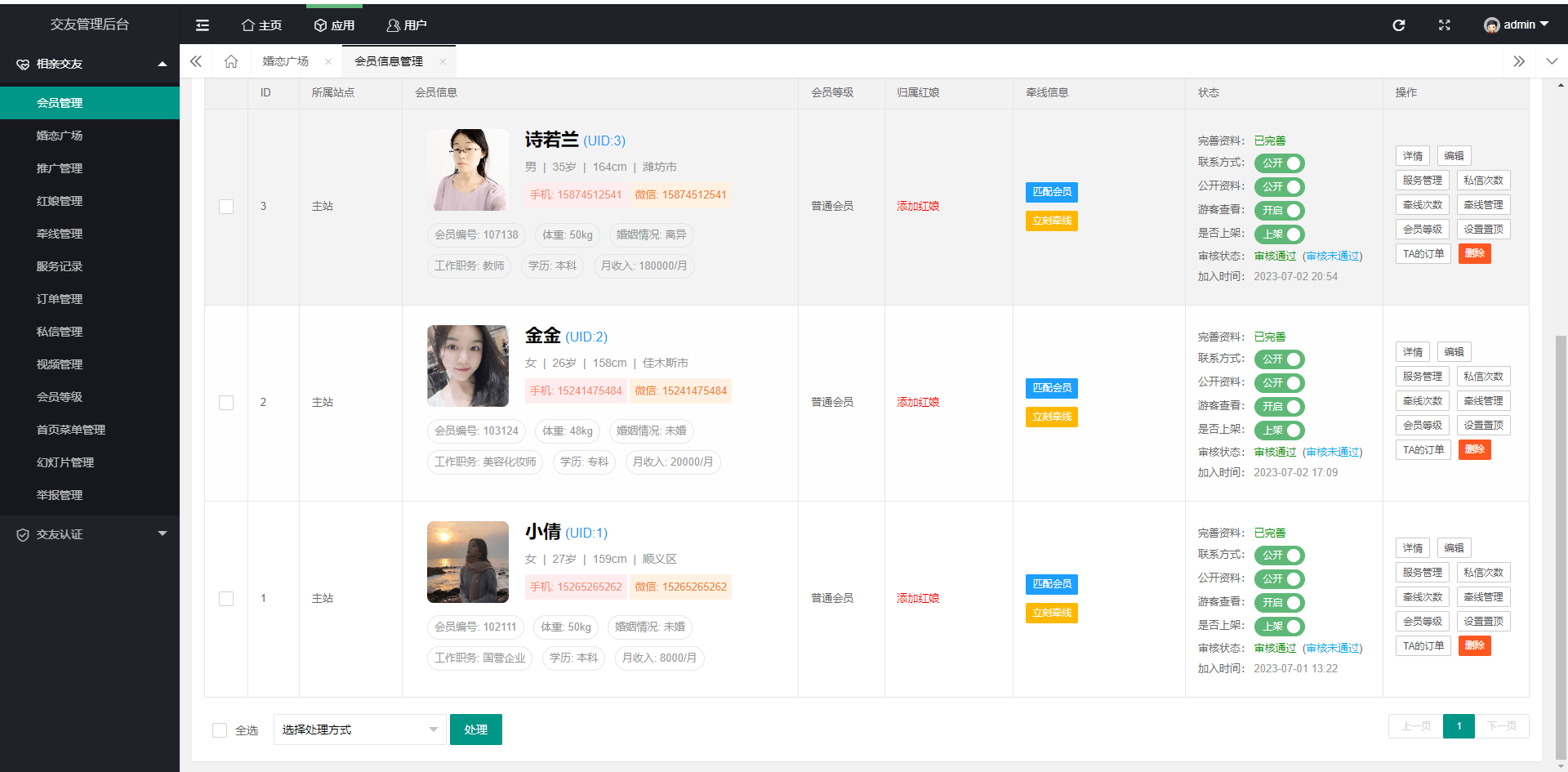Open 用户 in the top navigation
Viewport: 1568px width, 772px height.
407,25
